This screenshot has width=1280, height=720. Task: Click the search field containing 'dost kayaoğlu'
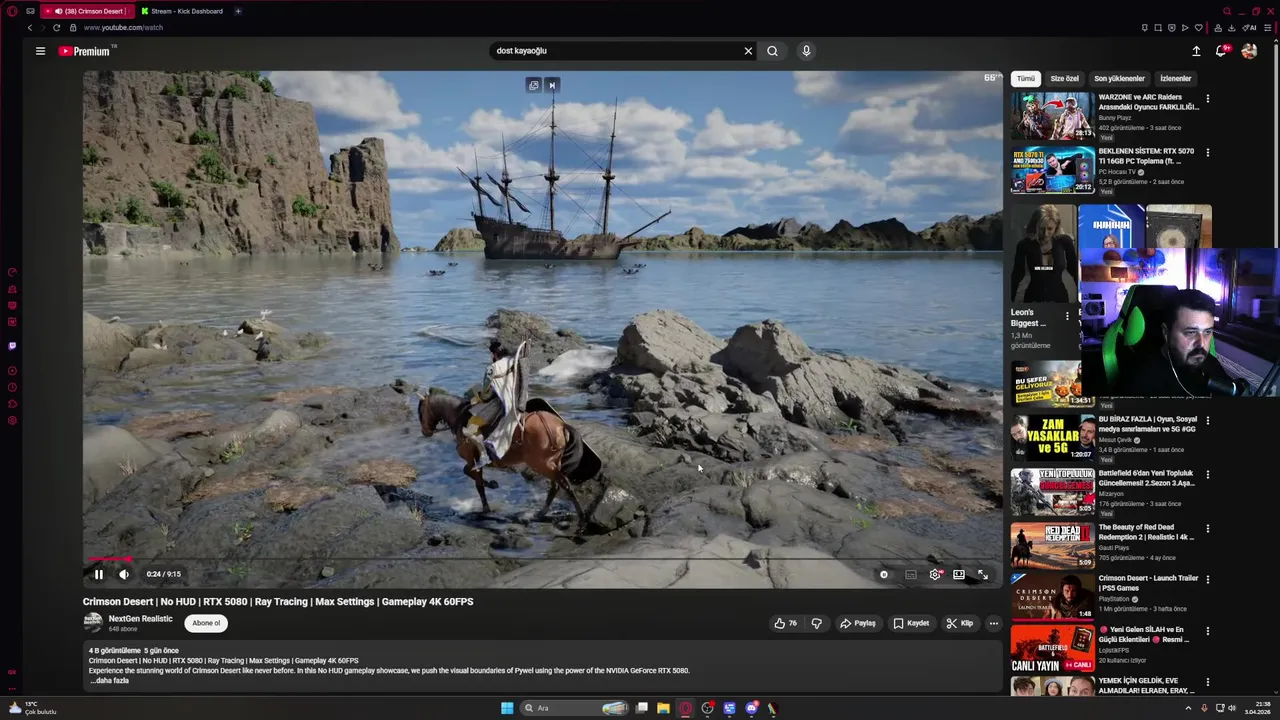[x=615, y=51]
